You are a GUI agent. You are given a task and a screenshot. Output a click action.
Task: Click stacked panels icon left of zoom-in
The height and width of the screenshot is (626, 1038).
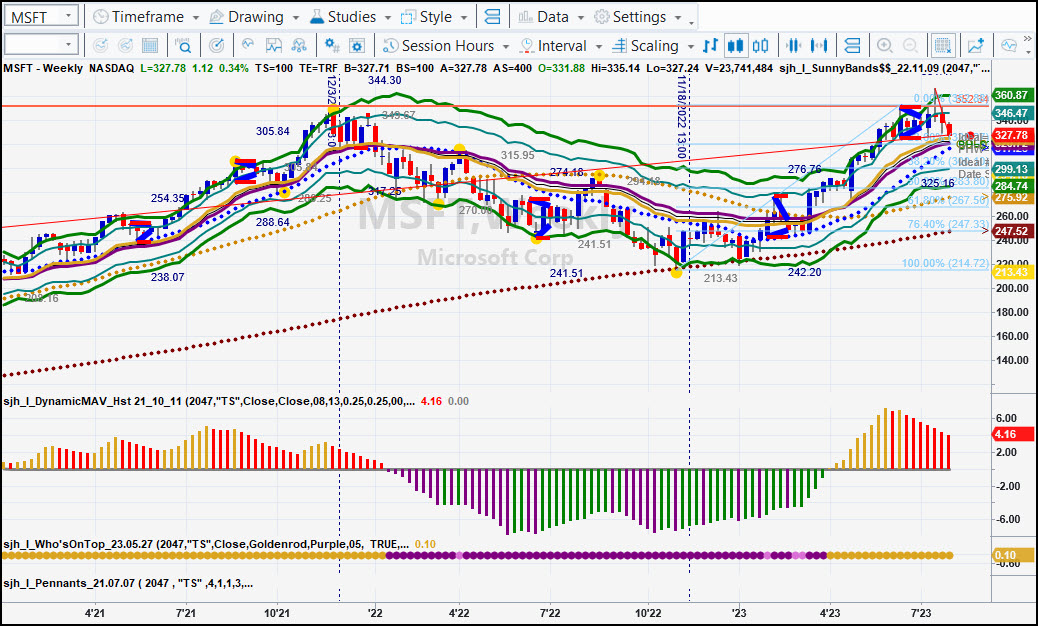pyautogui.click(x=853, y=46)
